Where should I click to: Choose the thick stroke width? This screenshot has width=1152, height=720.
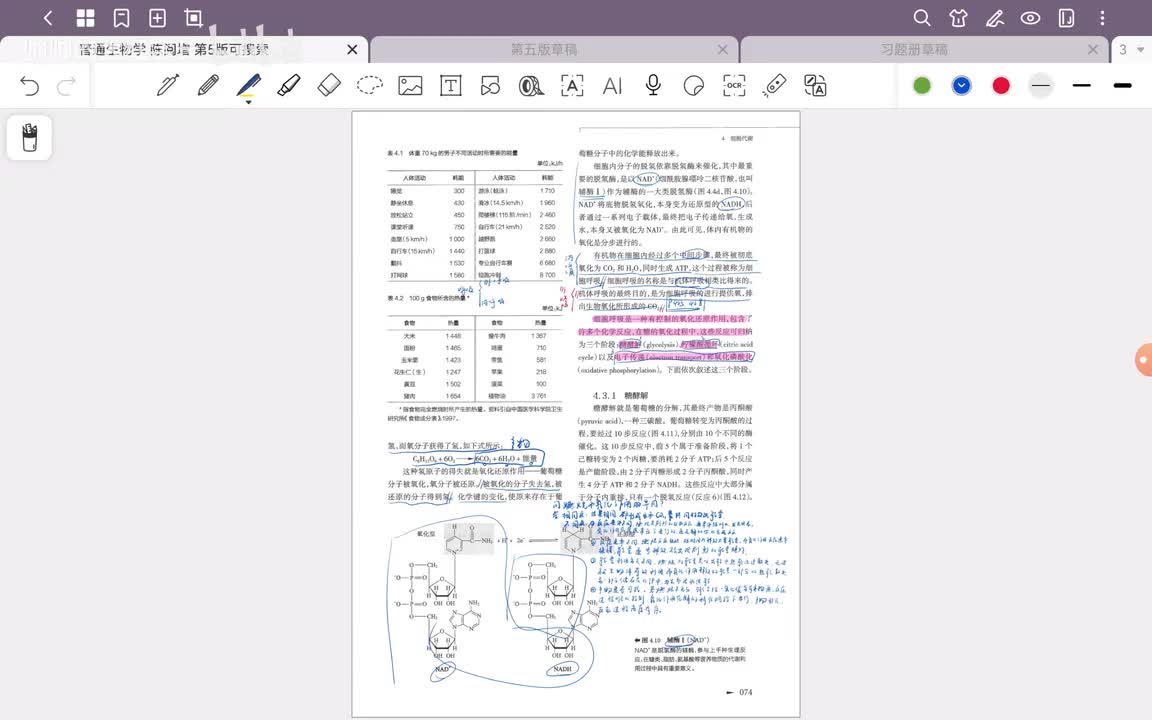click(x=1123, y=86)
